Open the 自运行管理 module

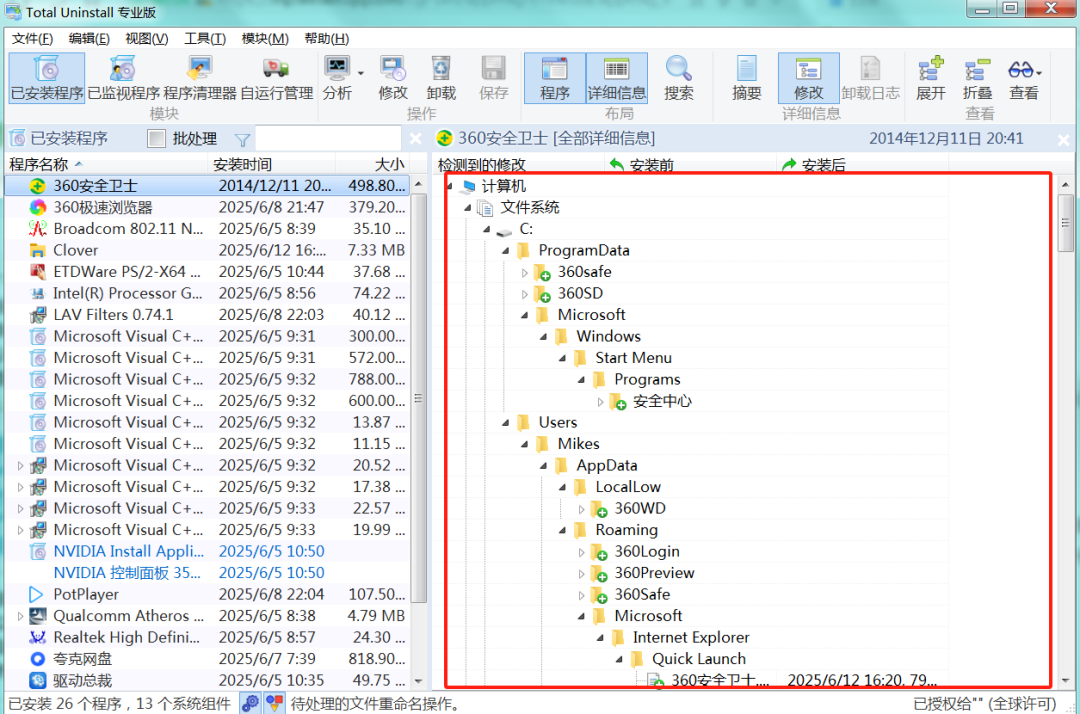click(276, 78)
